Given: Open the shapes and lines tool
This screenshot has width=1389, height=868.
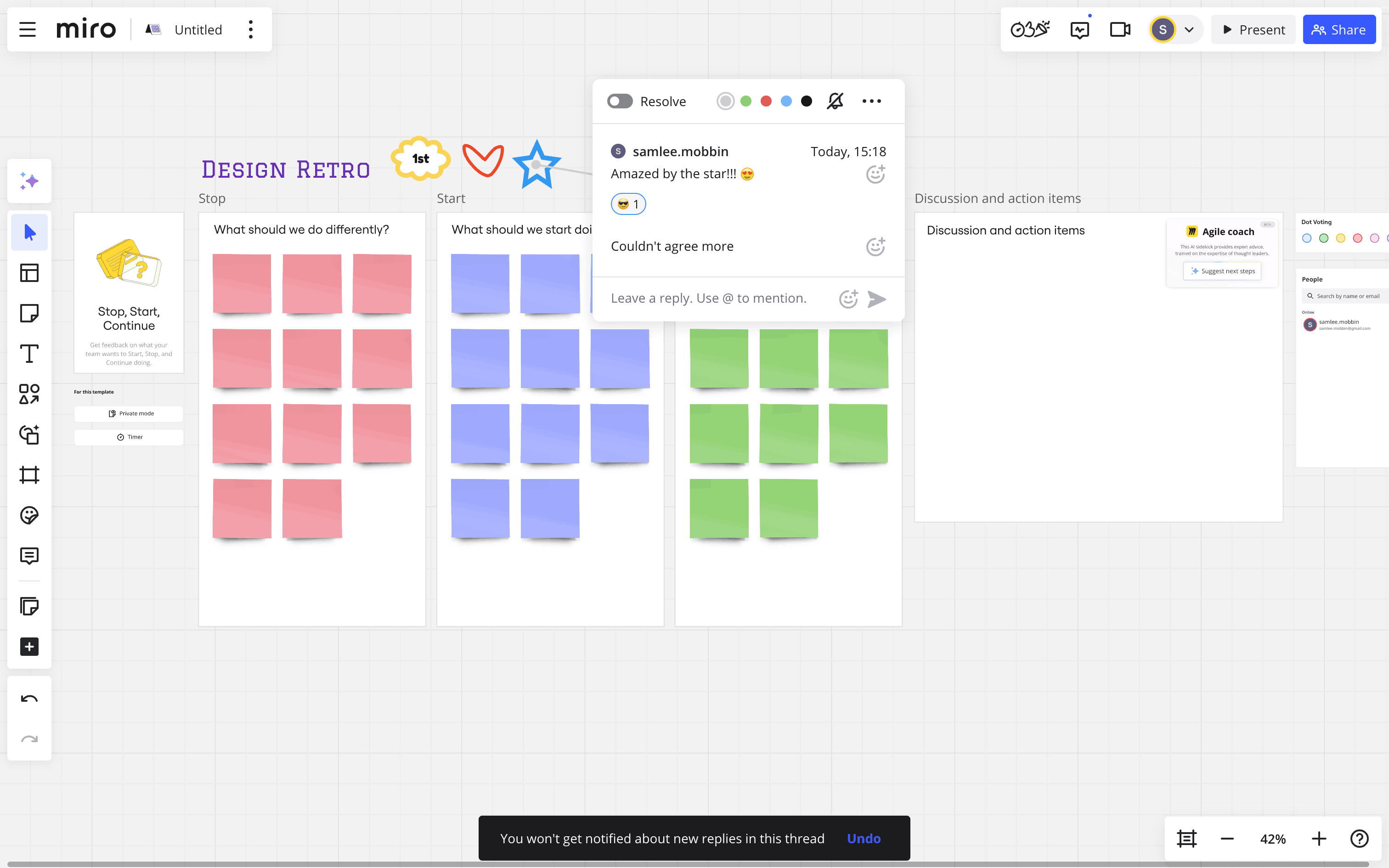Looking at the screenshot, I should pyautogui.click(x=29, y=394).
